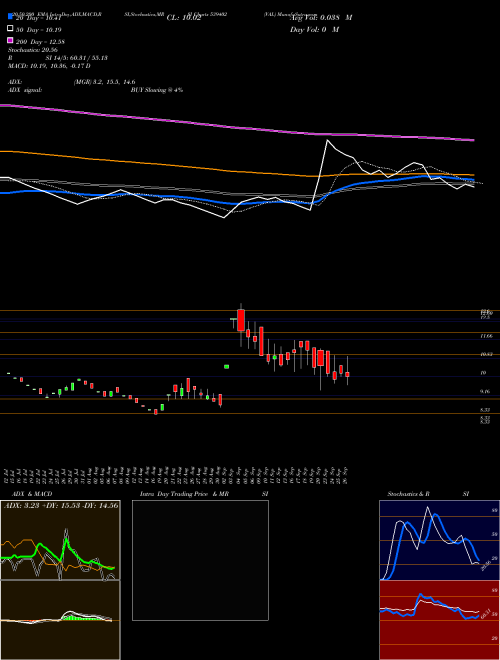Screen dimensions: 500x660
Task: Click the tall red candlestick at the price peak
Action: 241,320
